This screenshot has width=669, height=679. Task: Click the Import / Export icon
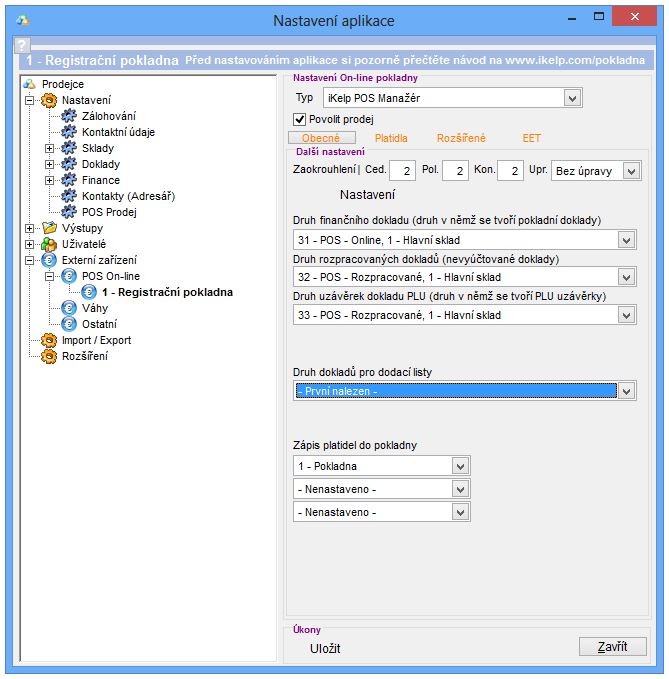pos(49,340)
